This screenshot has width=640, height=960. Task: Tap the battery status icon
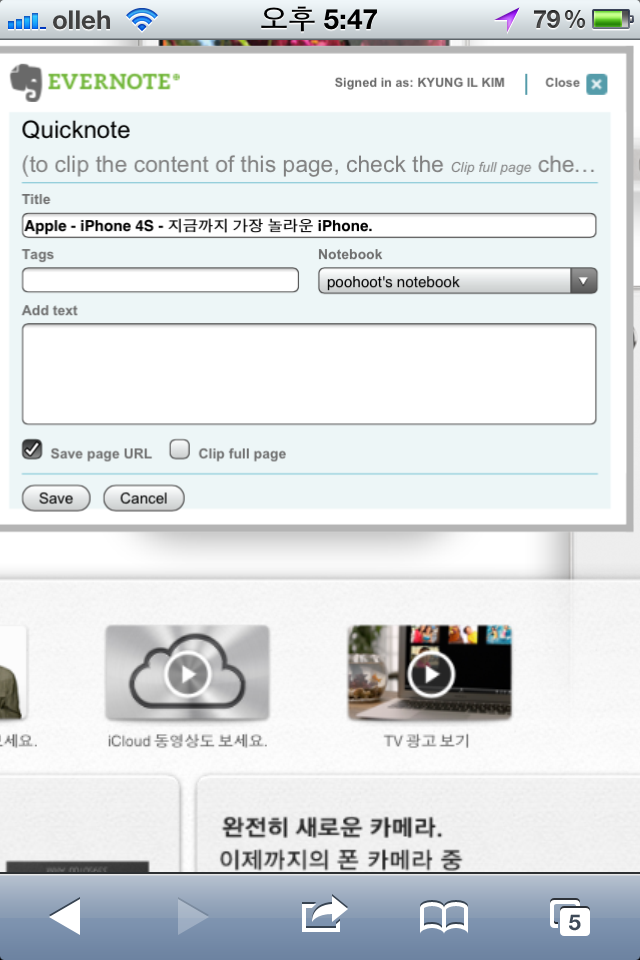[612, 19]
